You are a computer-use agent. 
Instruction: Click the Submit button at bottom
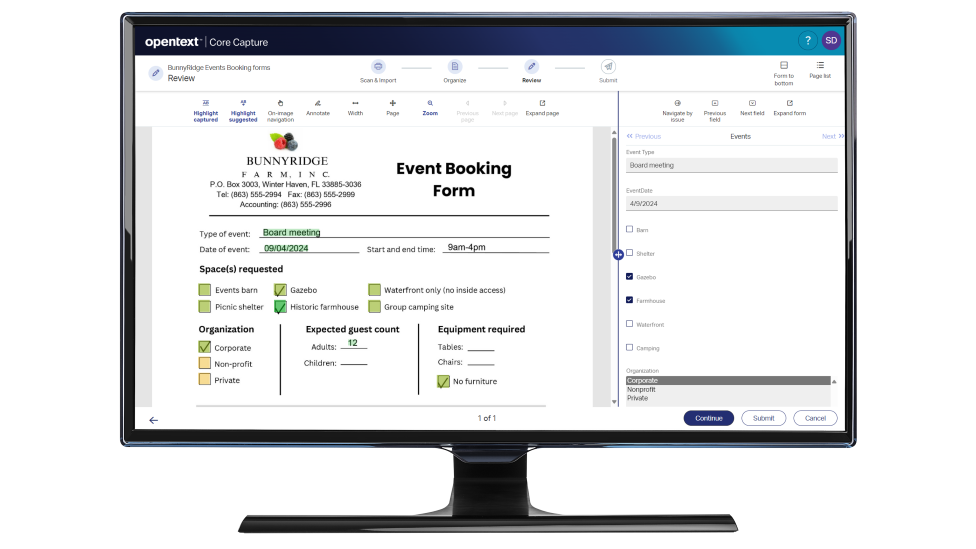coord(764,418)
